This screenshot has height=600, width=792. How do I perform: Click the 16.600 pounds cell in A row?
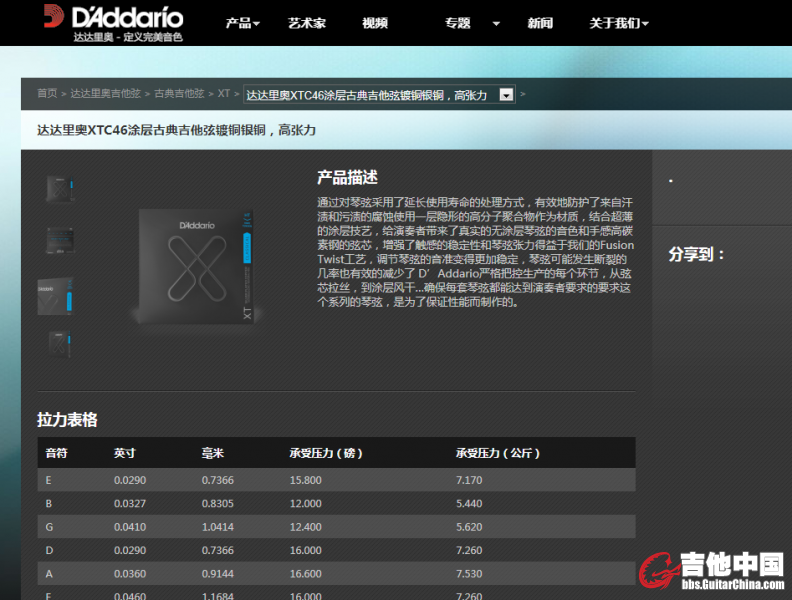pos(306,574)
